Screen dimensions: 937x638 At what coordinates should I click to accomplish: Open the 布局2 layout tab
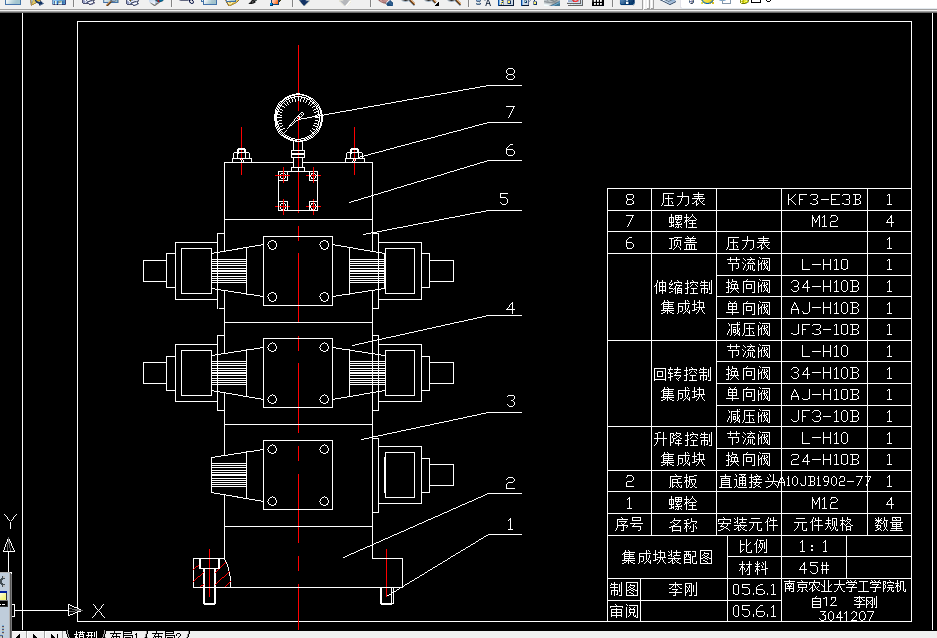pyautogui.click(x=166, y=634)
